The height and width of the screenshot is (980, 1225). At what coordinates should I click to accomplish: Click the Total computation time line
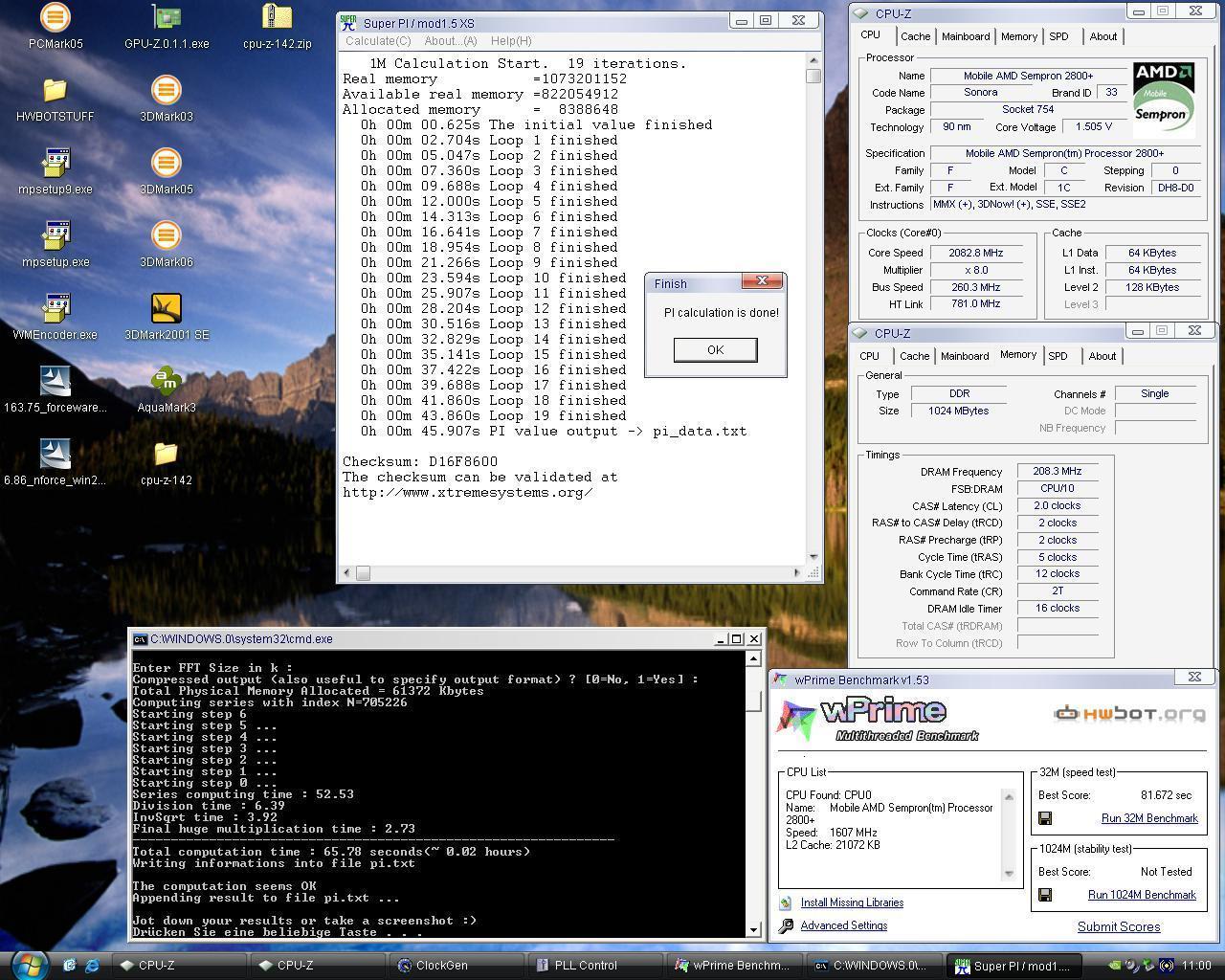331,852
